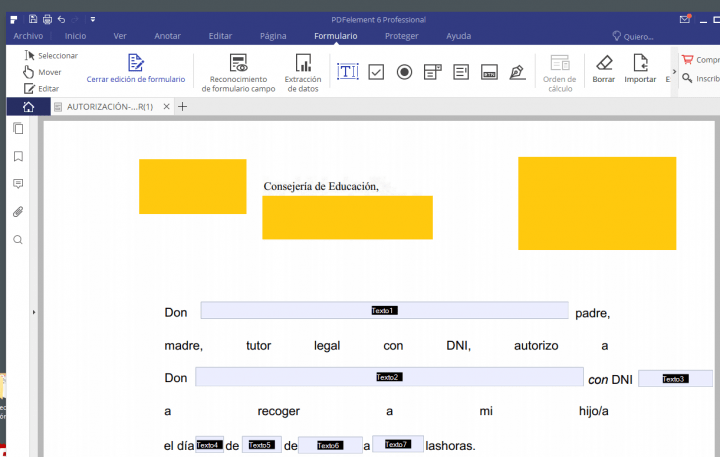The image size is (720, 457).
Task: Select the Texto4 form field
Action: 209,445
